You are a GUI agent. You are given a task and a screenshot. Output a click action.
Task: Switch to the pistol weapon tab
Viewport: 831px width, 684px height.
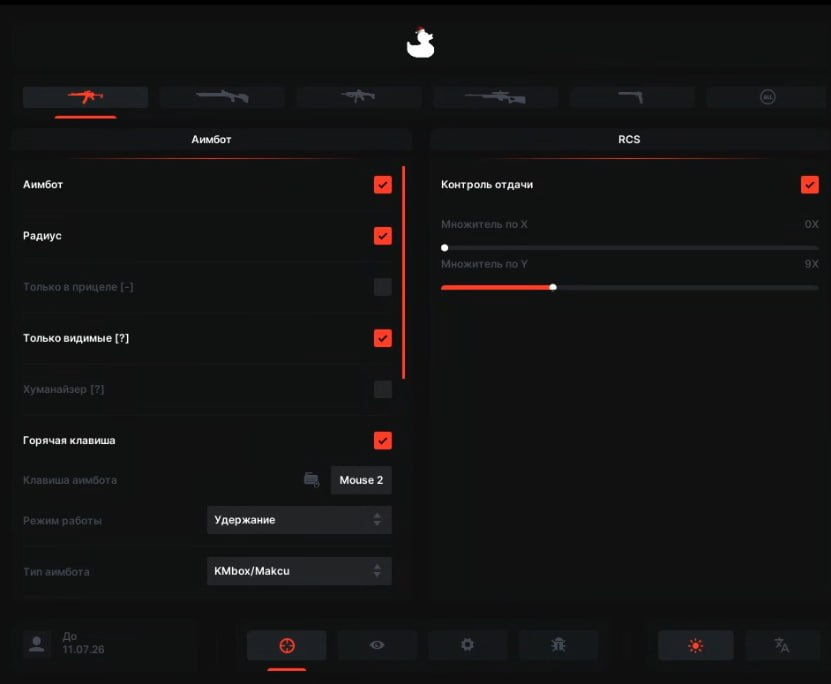pyautogui.click(x=632, y=97)
